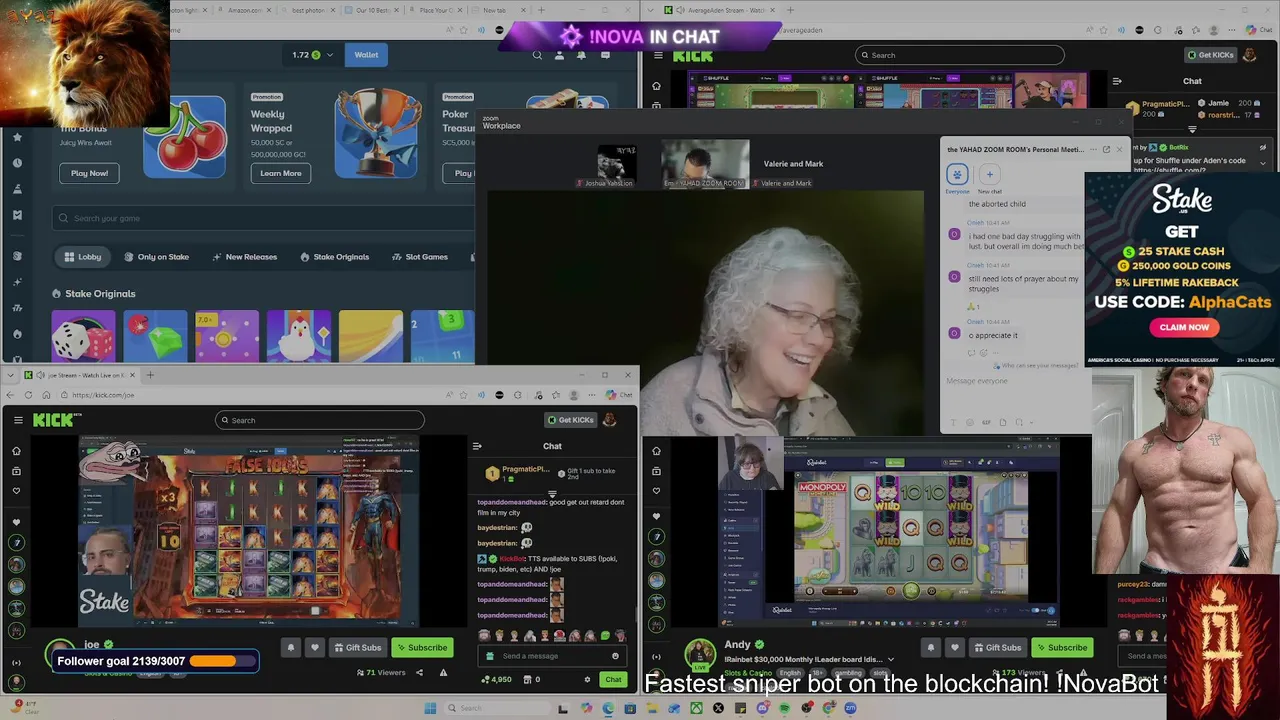Focus 'Search your game' field on Stake
1280x720 pixels.
pyautogui.click(x=262, y=218)
